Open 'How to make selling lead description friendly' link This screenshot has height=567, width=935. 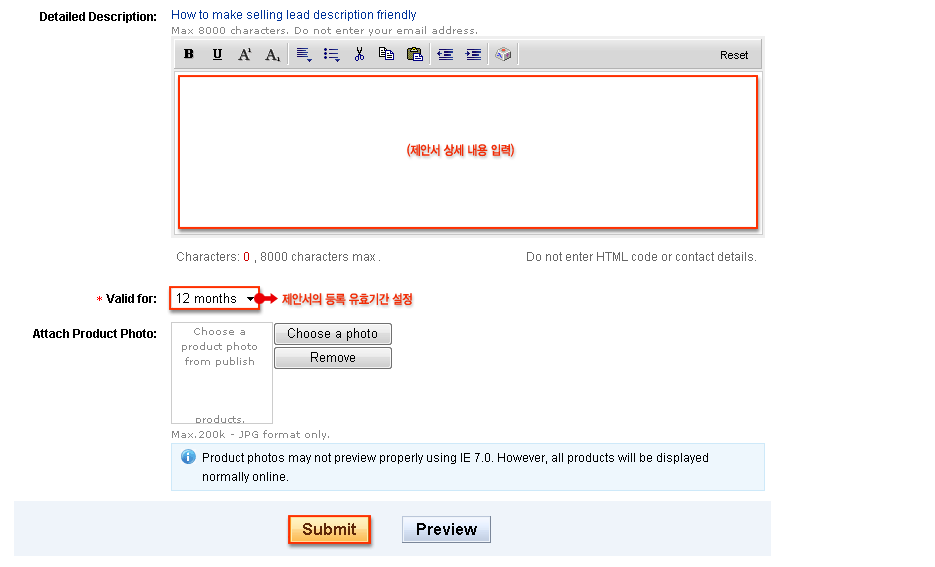point(293,14)
